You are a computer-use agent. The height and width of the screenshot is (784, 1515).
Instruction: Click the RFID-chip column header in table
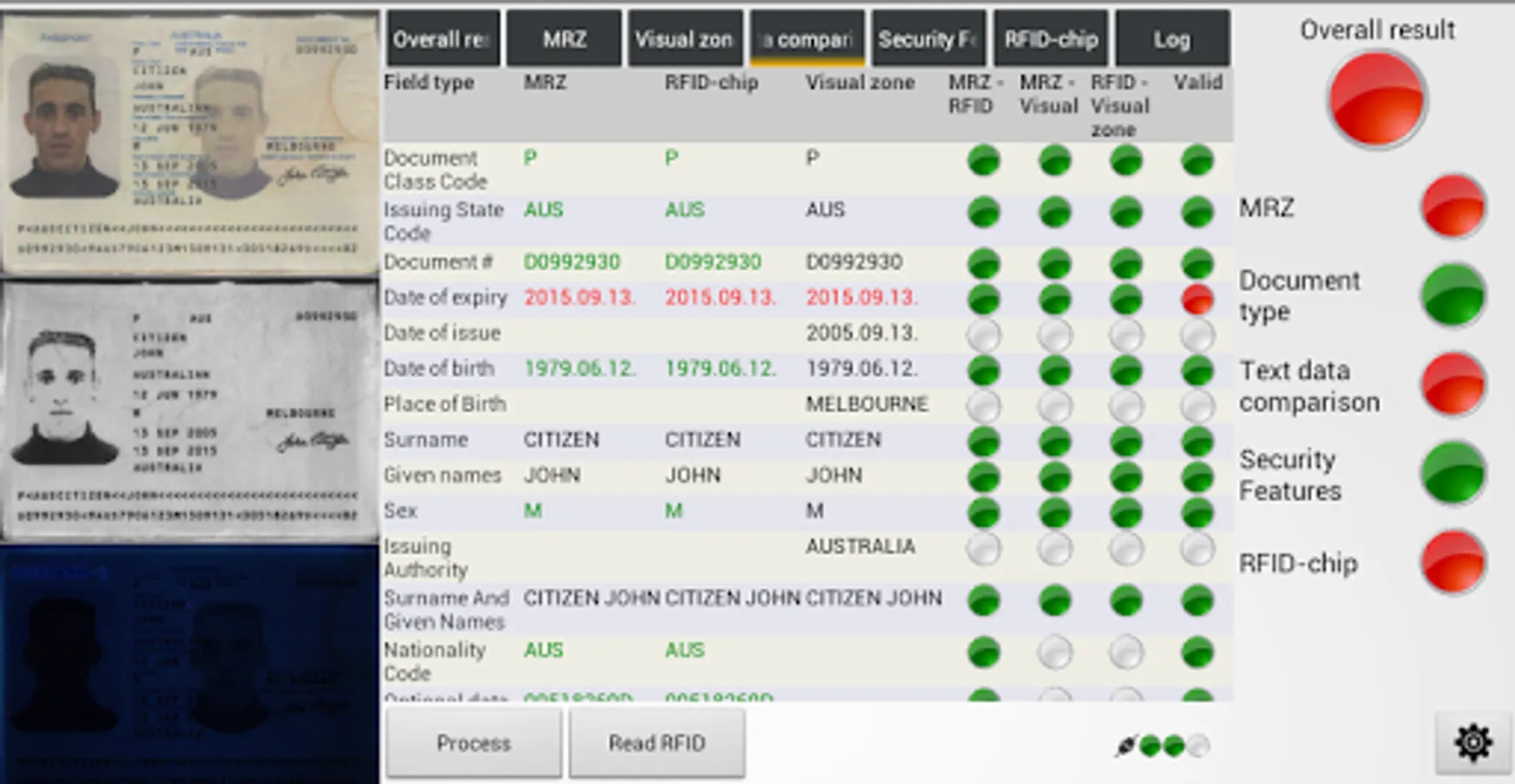(712, 83)
